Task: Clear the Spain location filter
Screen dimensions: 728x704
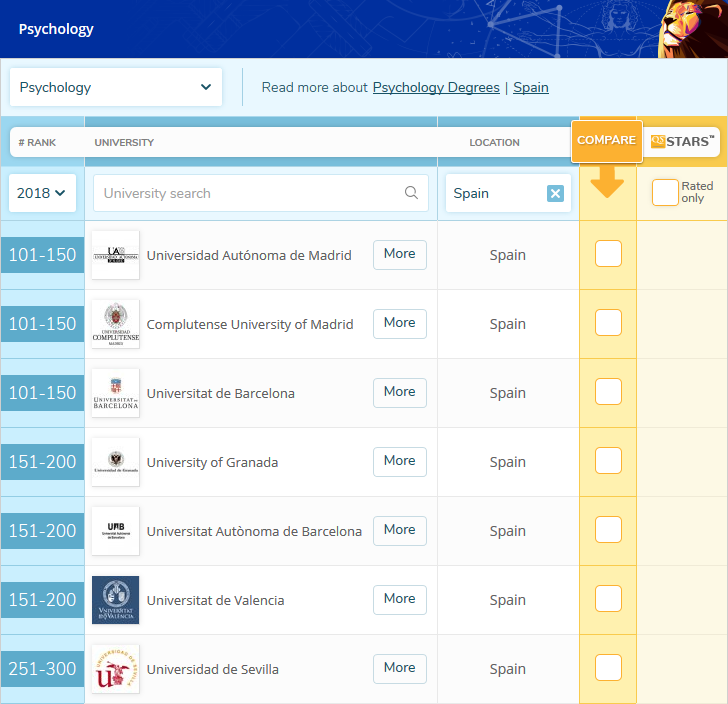Action: pos(555,193)
